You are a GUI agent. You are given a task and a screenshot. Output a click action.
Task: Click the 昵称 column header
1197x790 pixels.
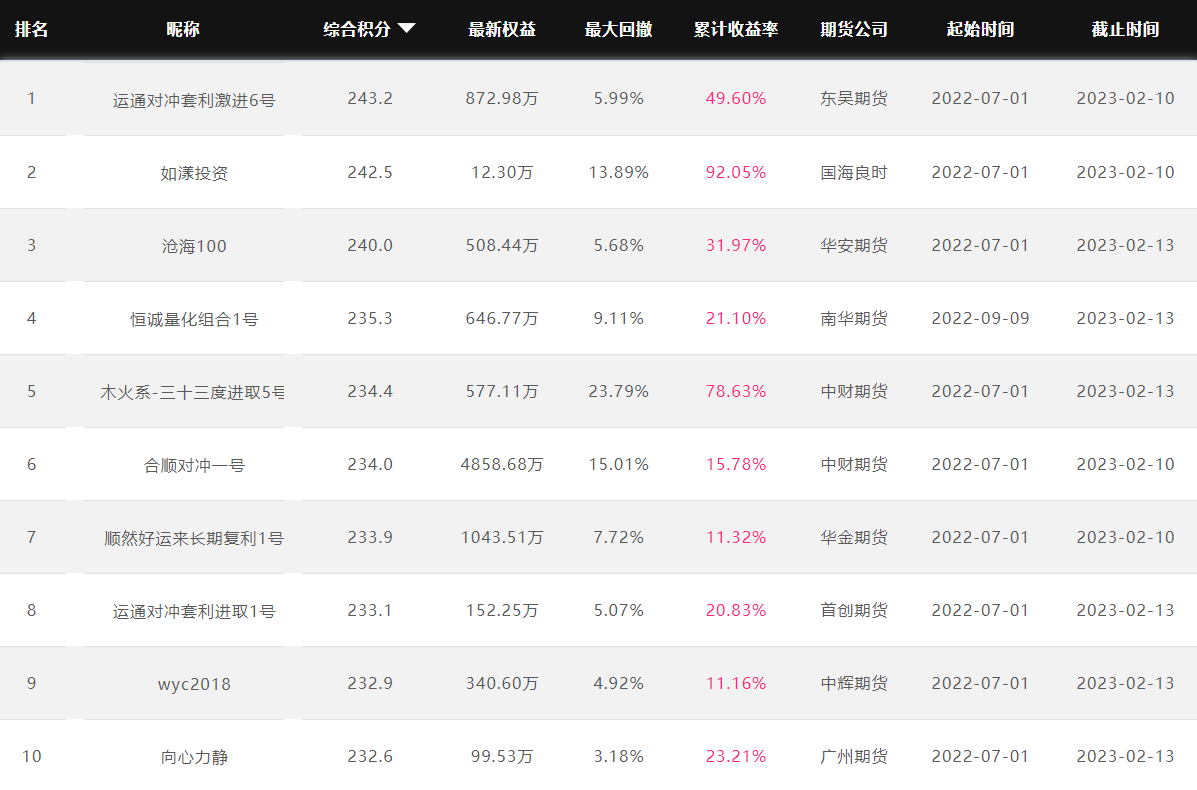183,29
